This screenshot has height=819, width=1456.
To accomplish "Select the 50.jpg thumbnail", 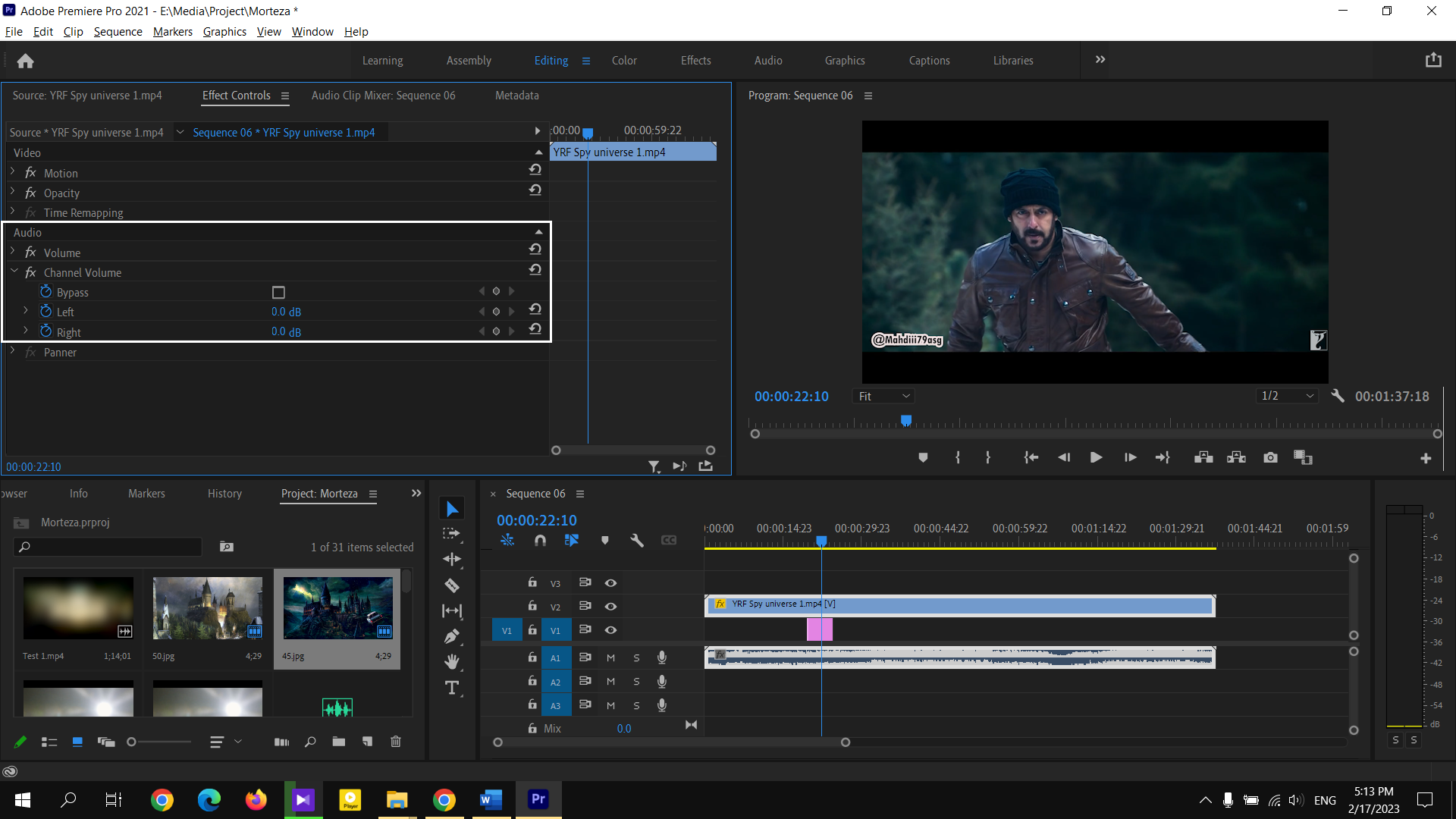I will click(x=207, y=609).
